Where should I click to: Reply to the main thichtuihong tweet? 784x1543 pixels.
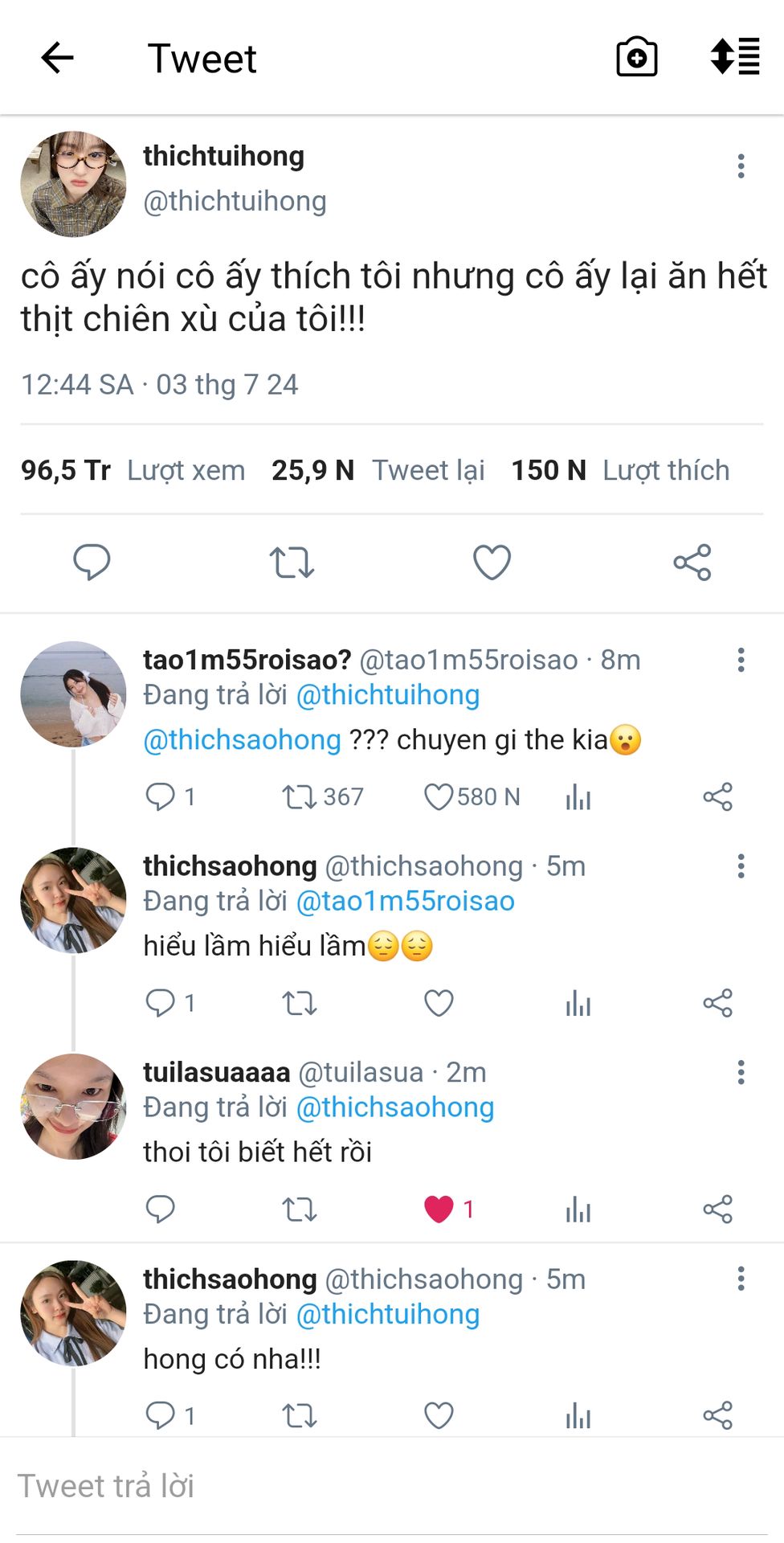(x=92, y=562)
